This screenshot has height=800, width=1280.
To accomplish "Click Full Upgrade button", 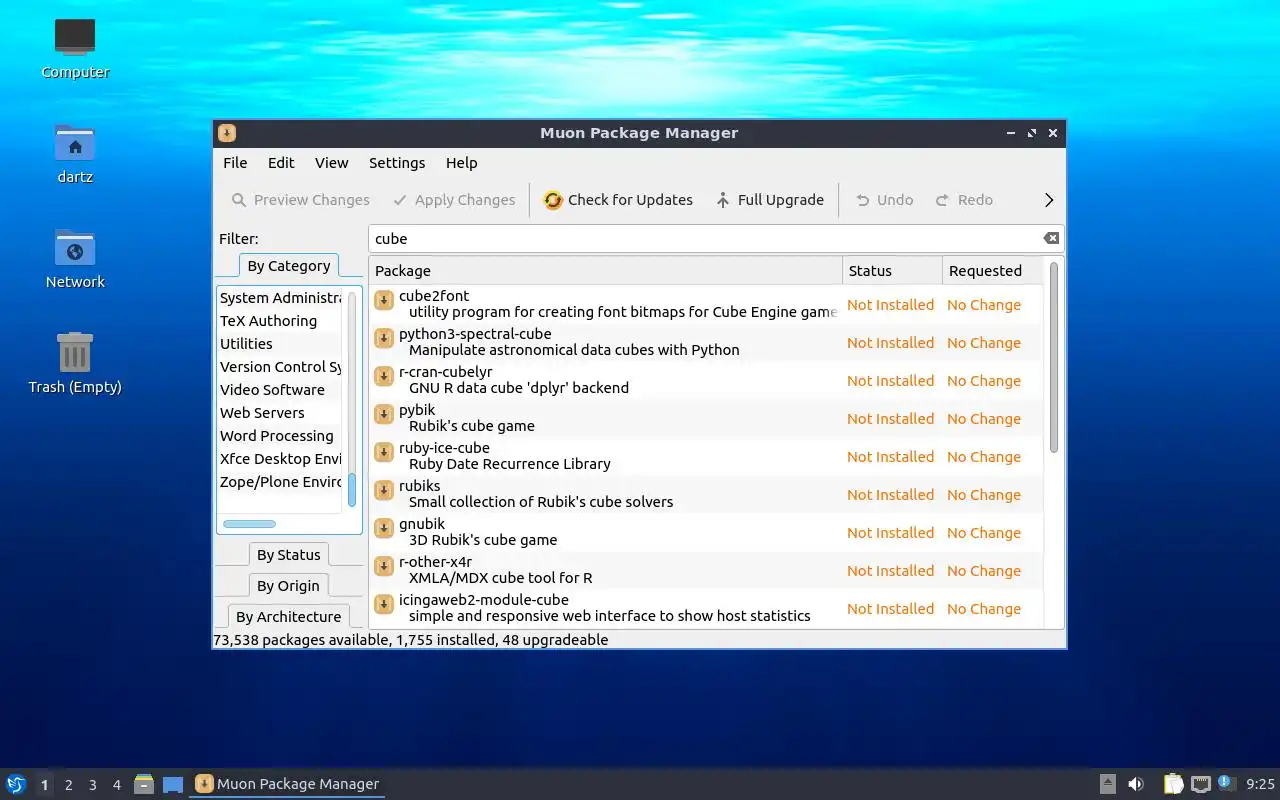I will click(x=769, y=200).
